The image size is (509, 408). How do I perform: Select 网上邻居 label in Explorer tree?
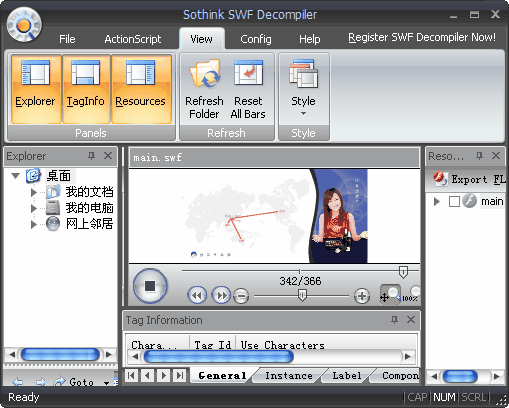89,224
